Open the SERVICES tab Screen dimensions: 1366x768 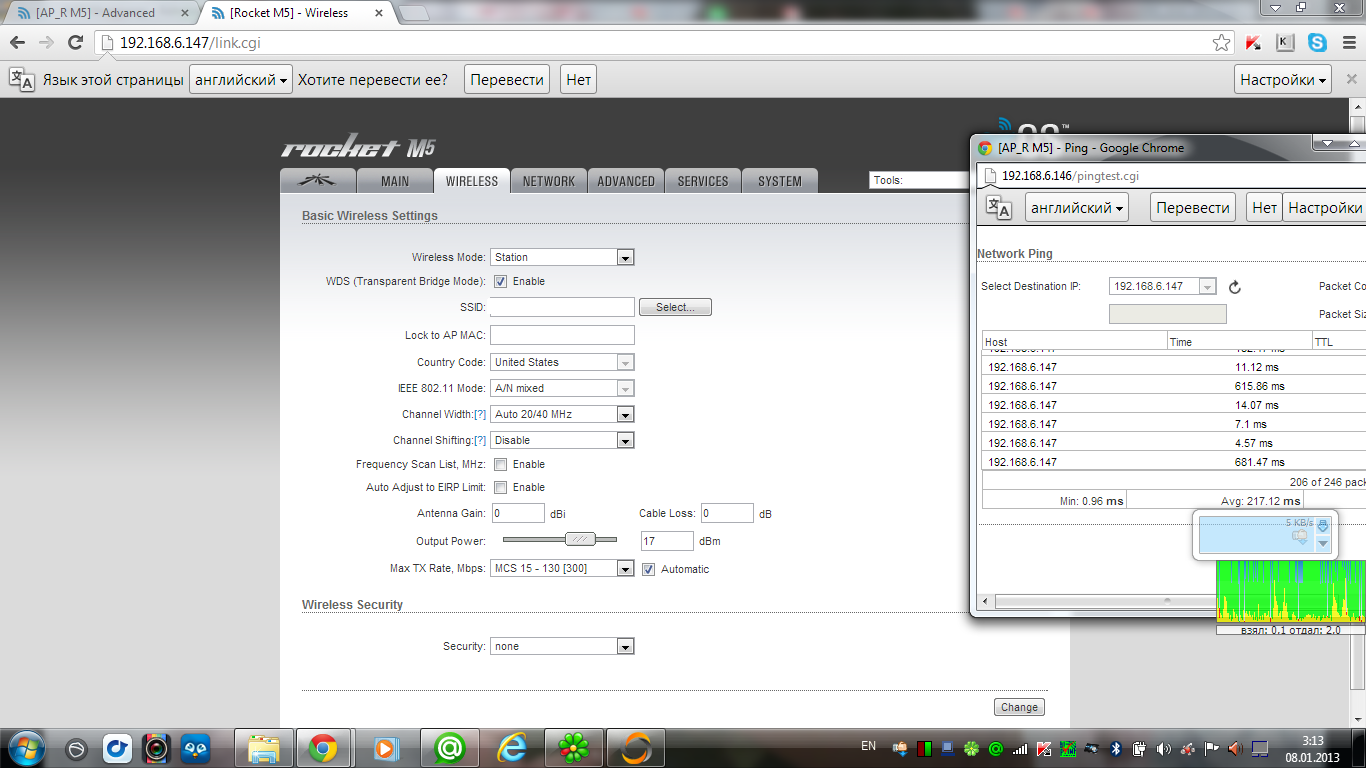(x=703, y=181)
